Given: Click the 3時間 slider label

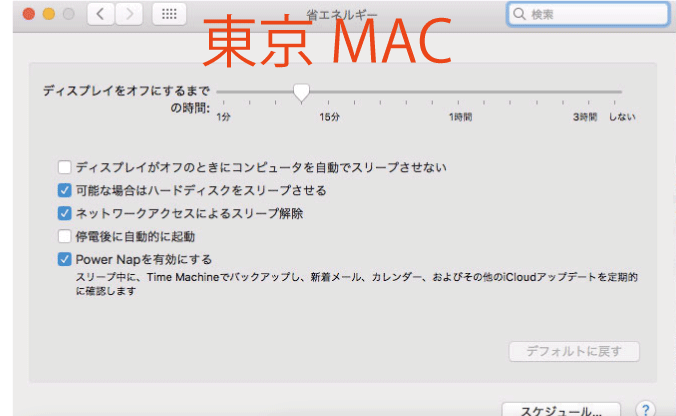Looking at the screenshot, I should [x=585, y=117].
